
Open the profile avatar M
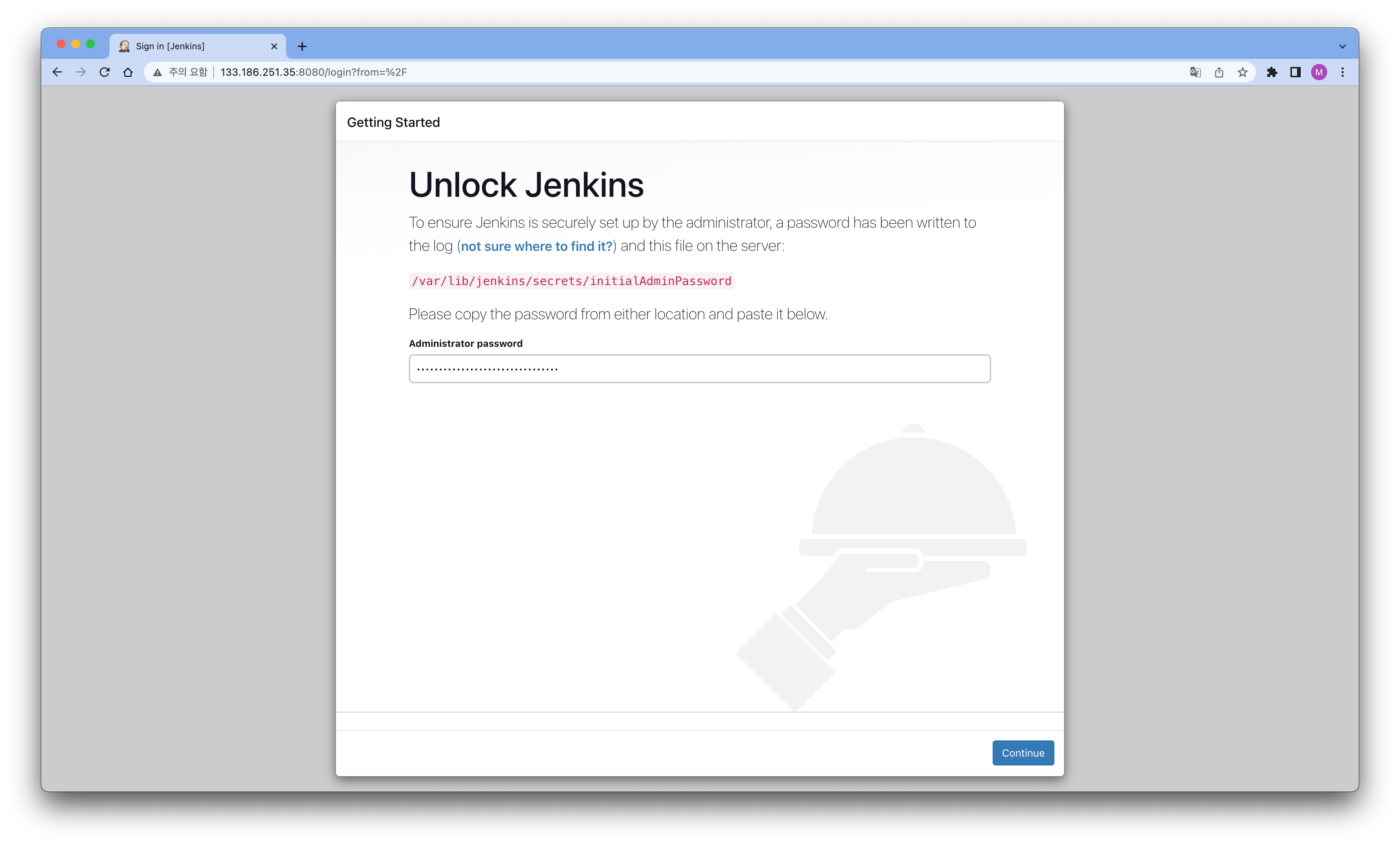1319,72
